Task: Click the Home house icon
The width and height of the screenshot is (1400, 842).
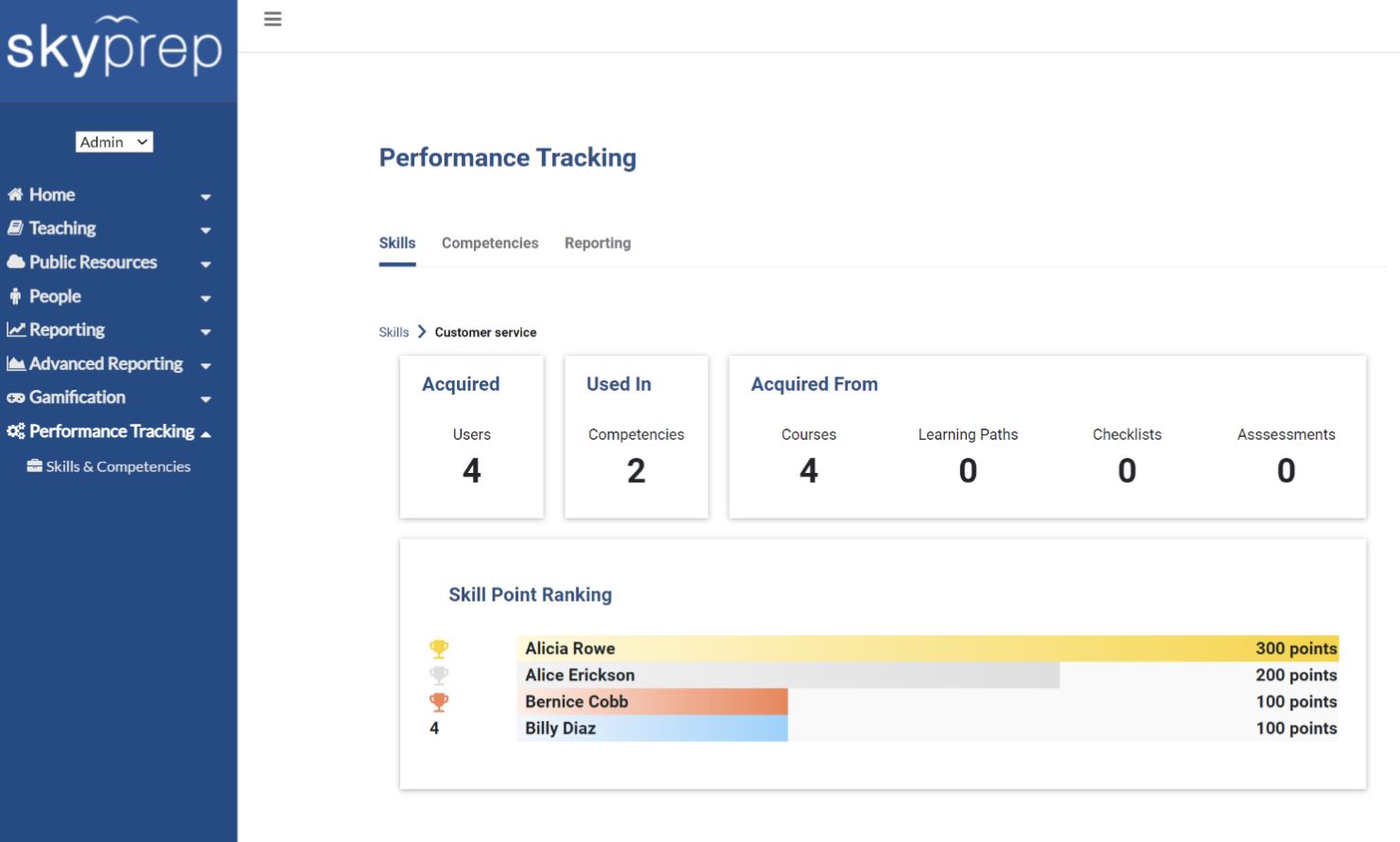Action: [x=15, y=195]
